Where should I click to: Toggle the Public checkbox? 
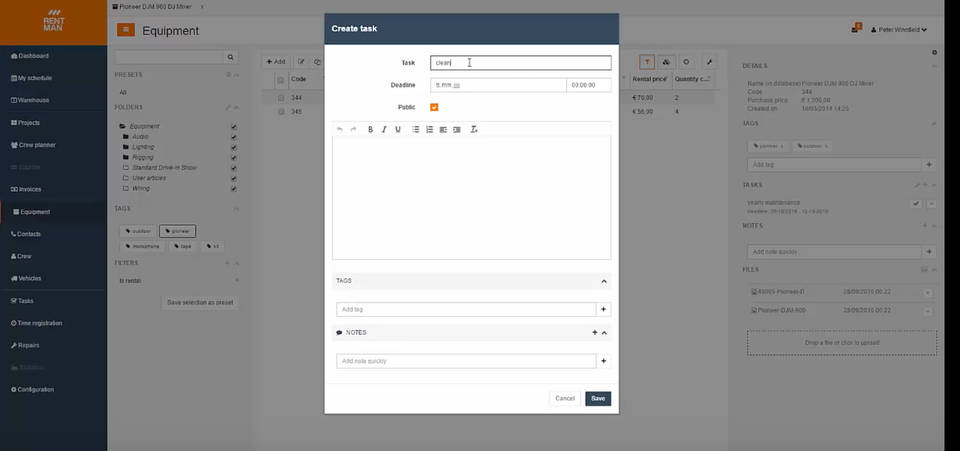tap(434, 107)
